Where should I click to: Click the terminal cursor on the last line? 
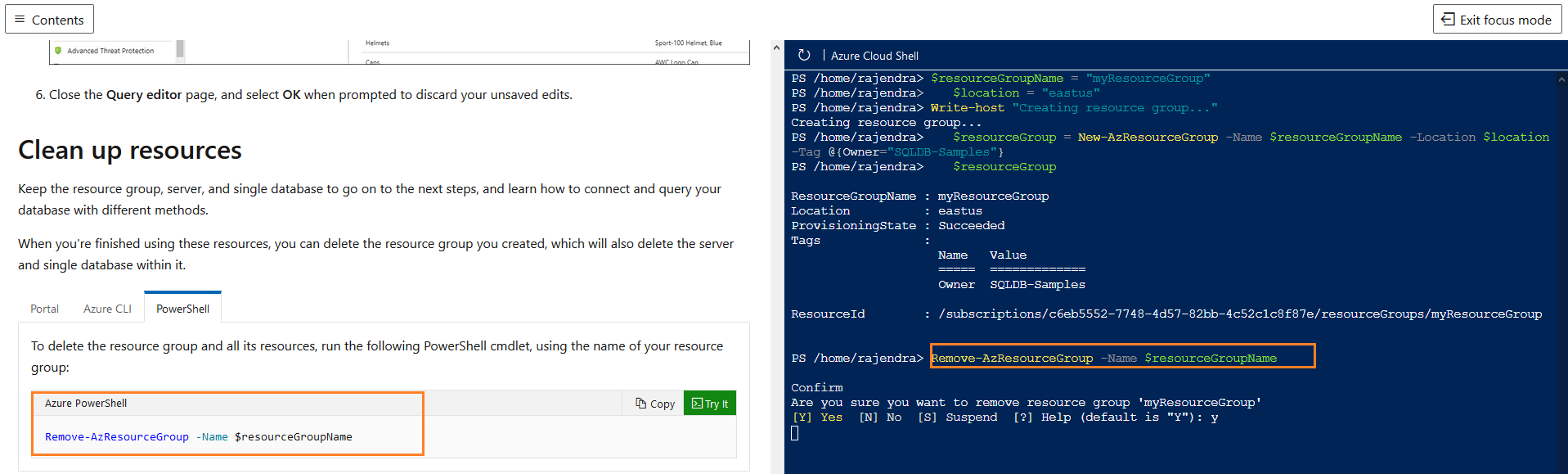coord(794,433)
